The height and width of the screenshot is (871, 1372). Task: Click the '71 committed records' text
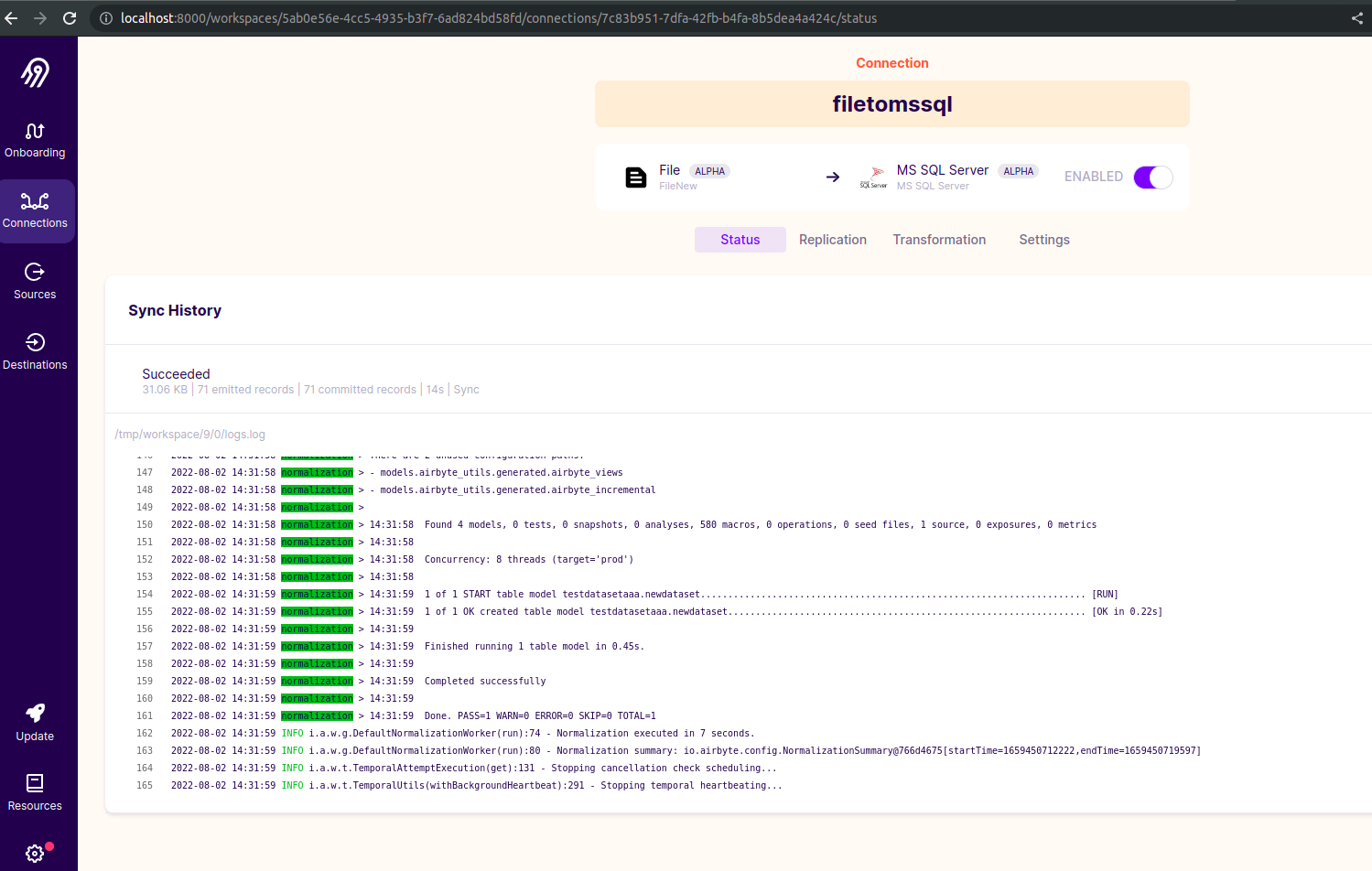point(361,390)
